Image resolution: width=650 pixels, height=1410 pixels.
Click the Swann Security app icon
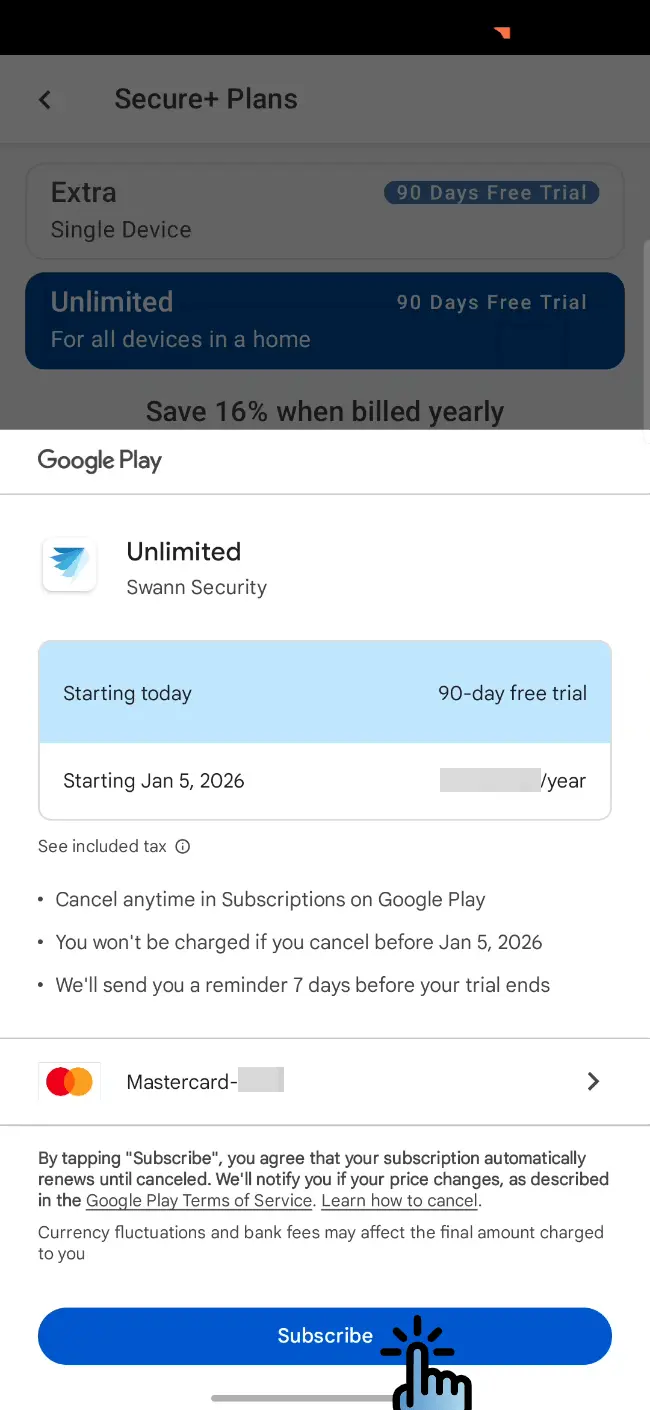[69, 564]
